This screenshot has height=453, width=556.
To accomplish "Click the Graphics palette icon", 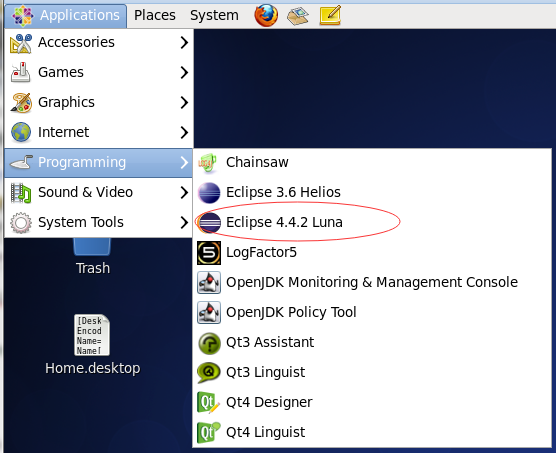I will coord(21,102).
